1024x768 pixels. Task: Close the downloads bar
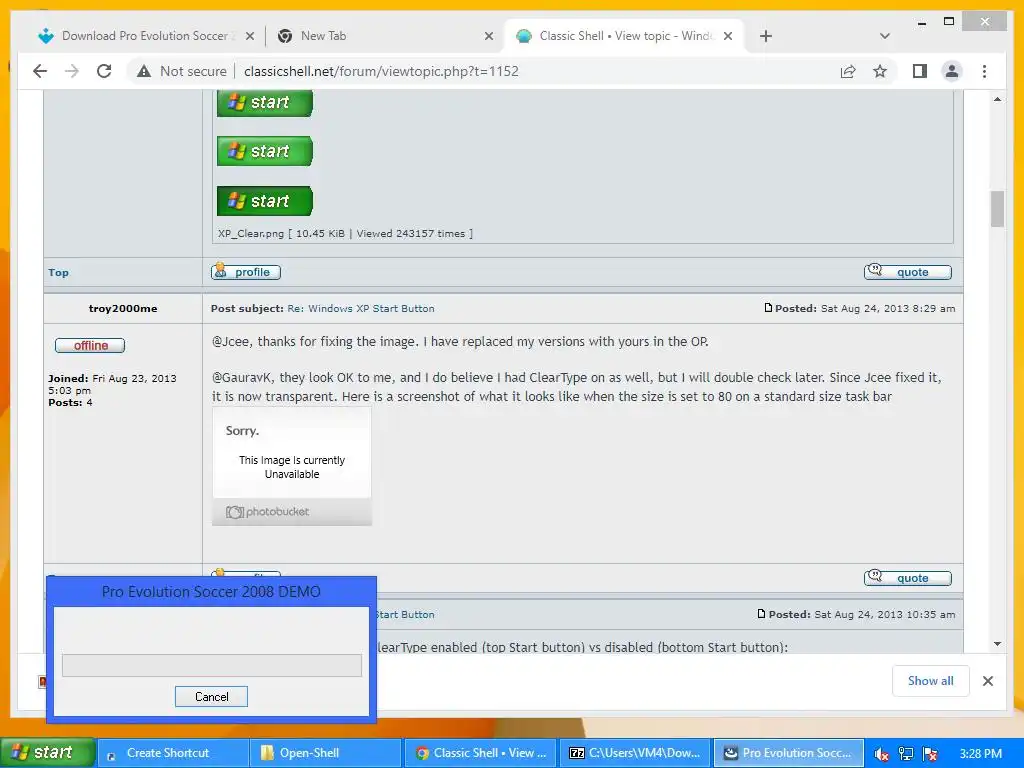(988, 680)
